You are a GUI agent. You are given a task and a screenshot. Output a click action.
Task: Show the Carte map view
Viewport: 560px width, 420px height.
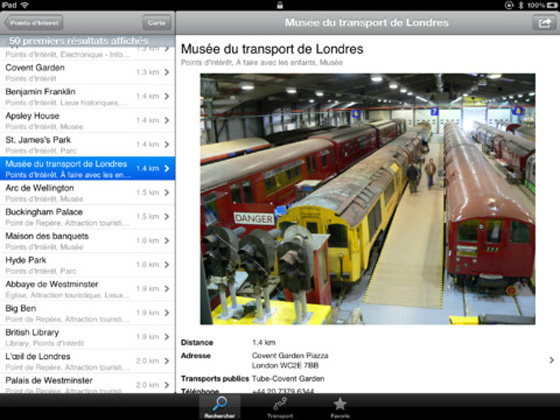coord(157,23)
